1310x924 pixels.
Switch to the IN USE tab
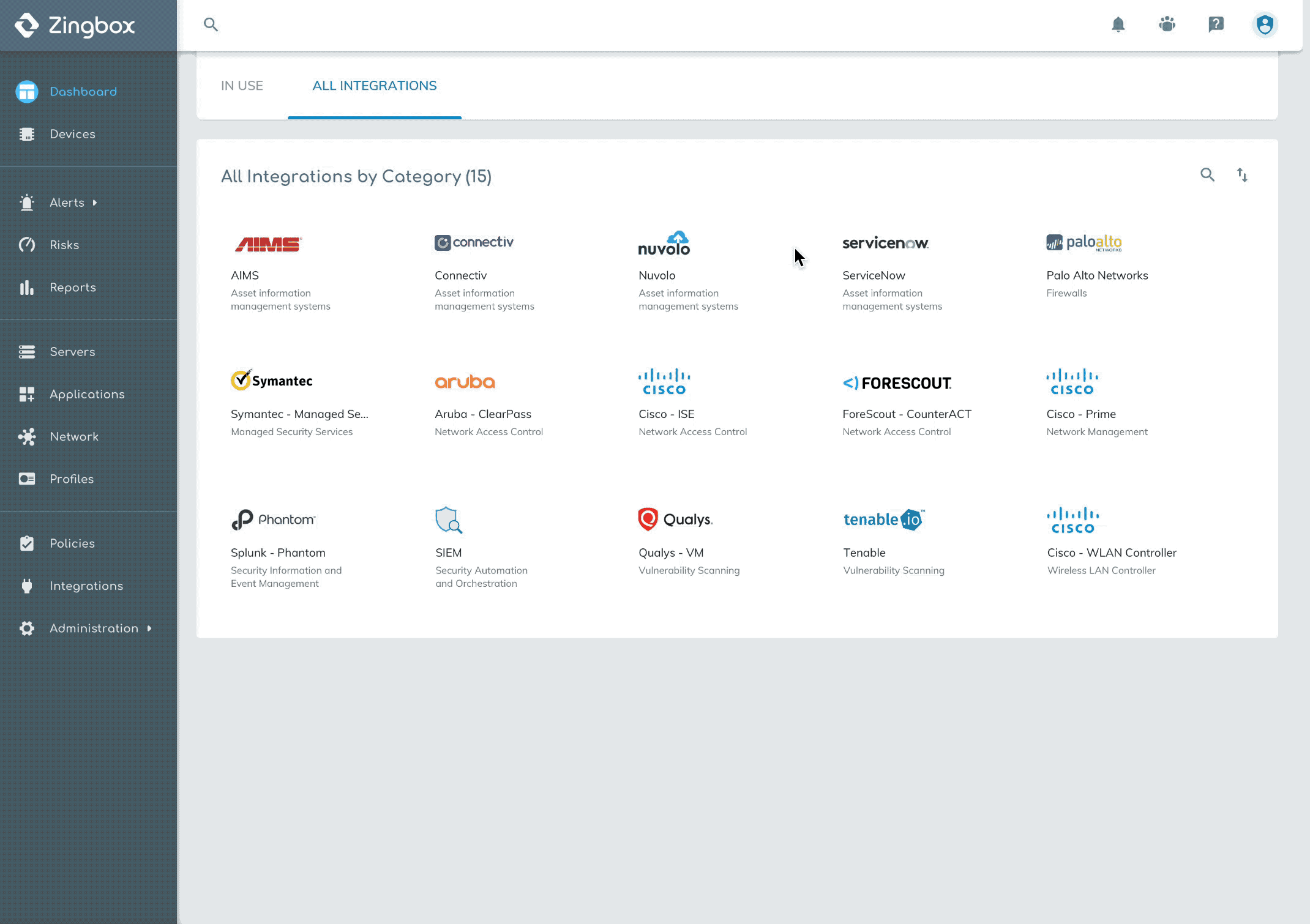pyautogui.click(x=242, y=86)
